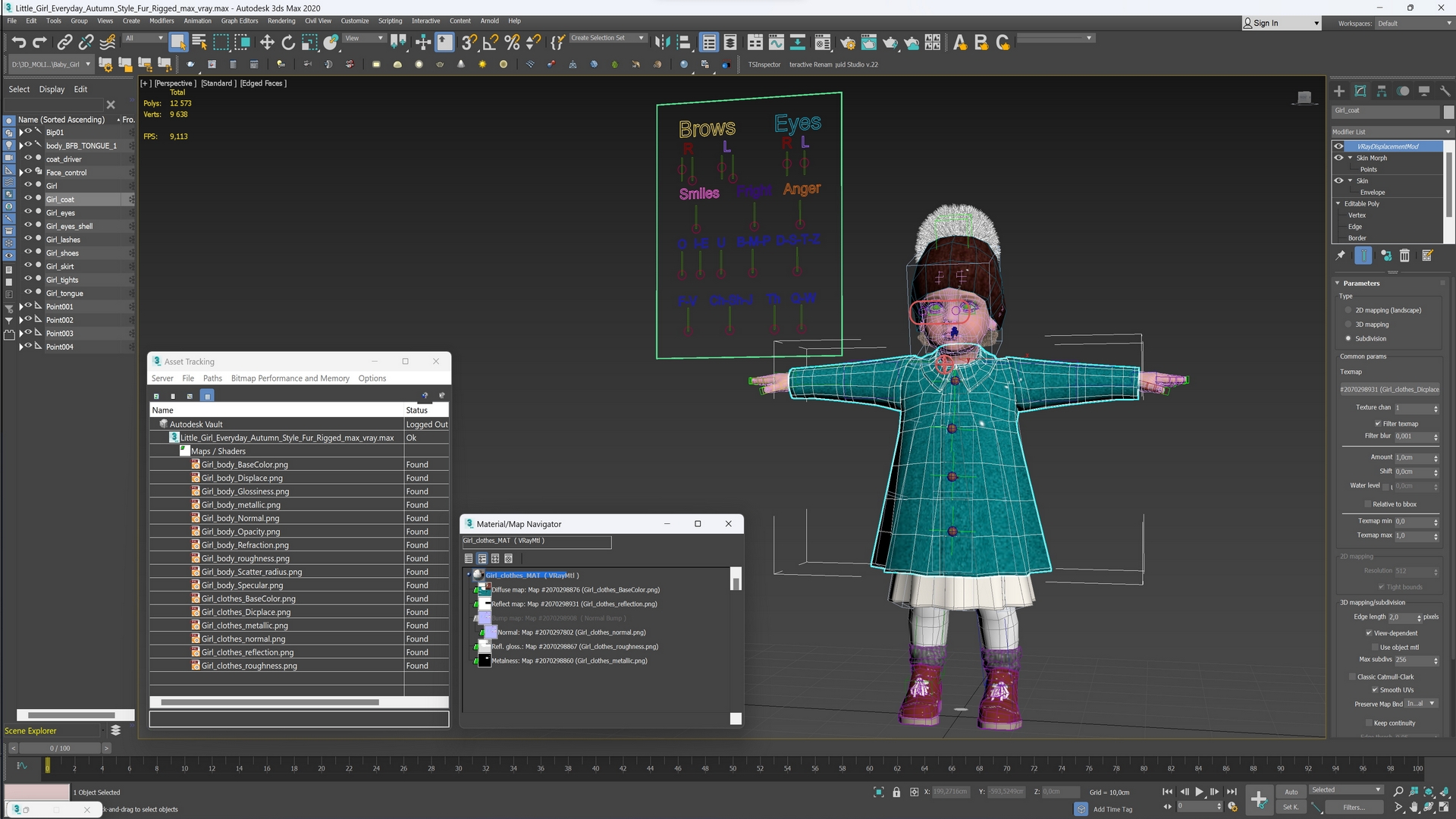Click the Maximize Viewport toggle icon
The height and width of the screenshot is (819, 1456).
tap(1443, 808)
